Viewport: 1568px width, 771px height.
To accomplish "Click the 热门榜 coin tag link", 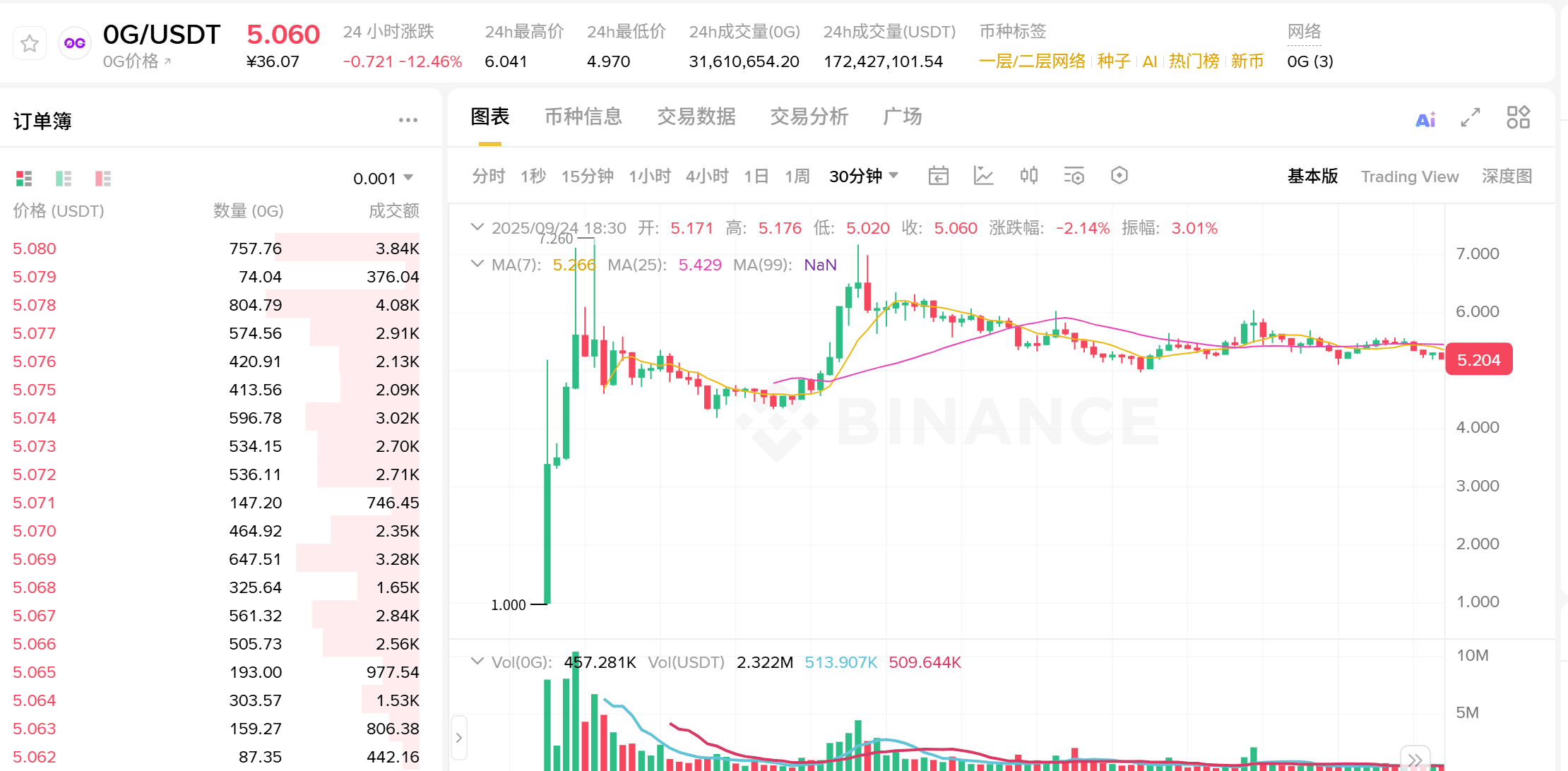I will pyautogui.click(x=1194, y=61).
